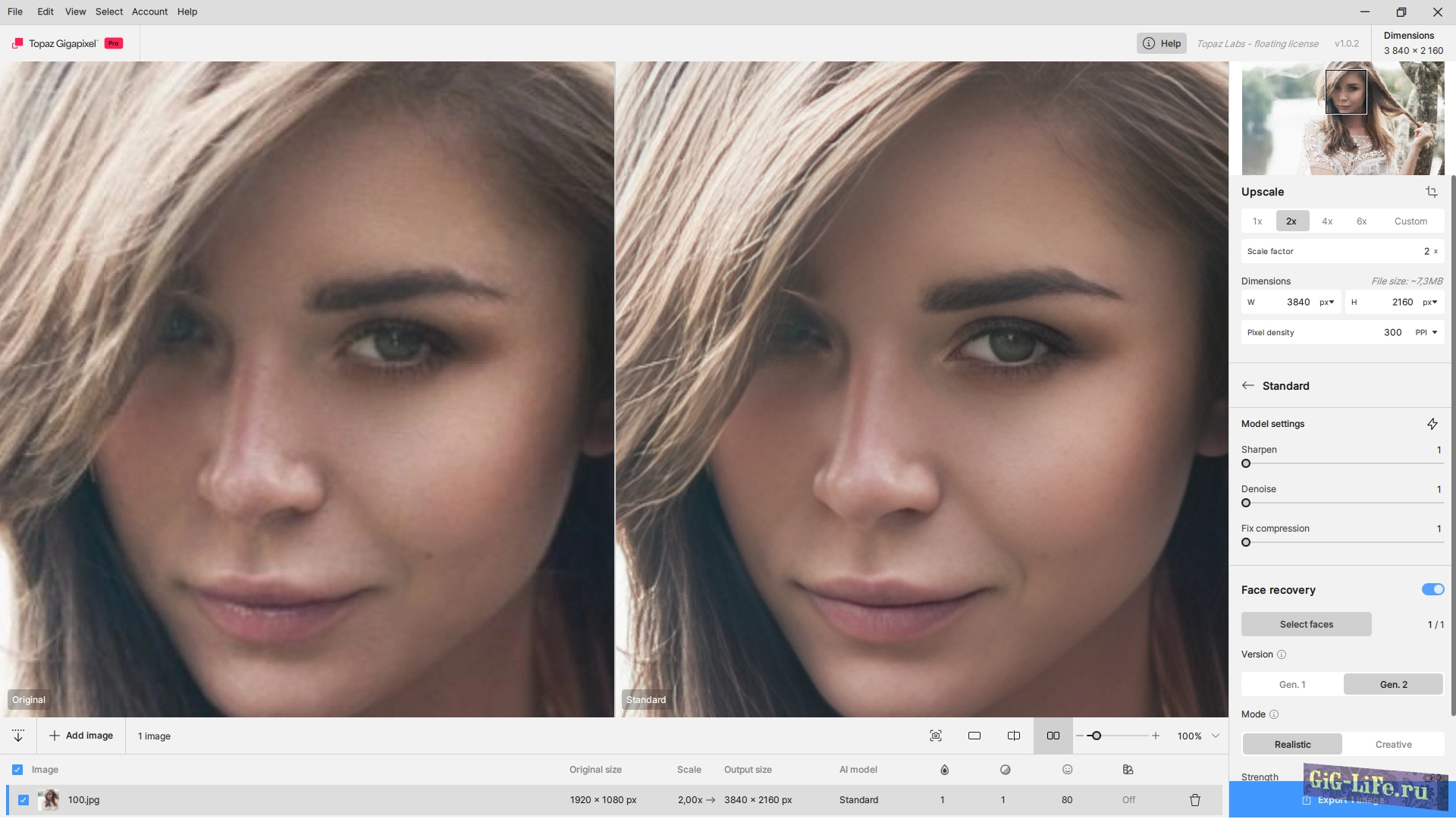
Task: Expand the 100% zoom level dropdown
Action: coord(1216,736)
